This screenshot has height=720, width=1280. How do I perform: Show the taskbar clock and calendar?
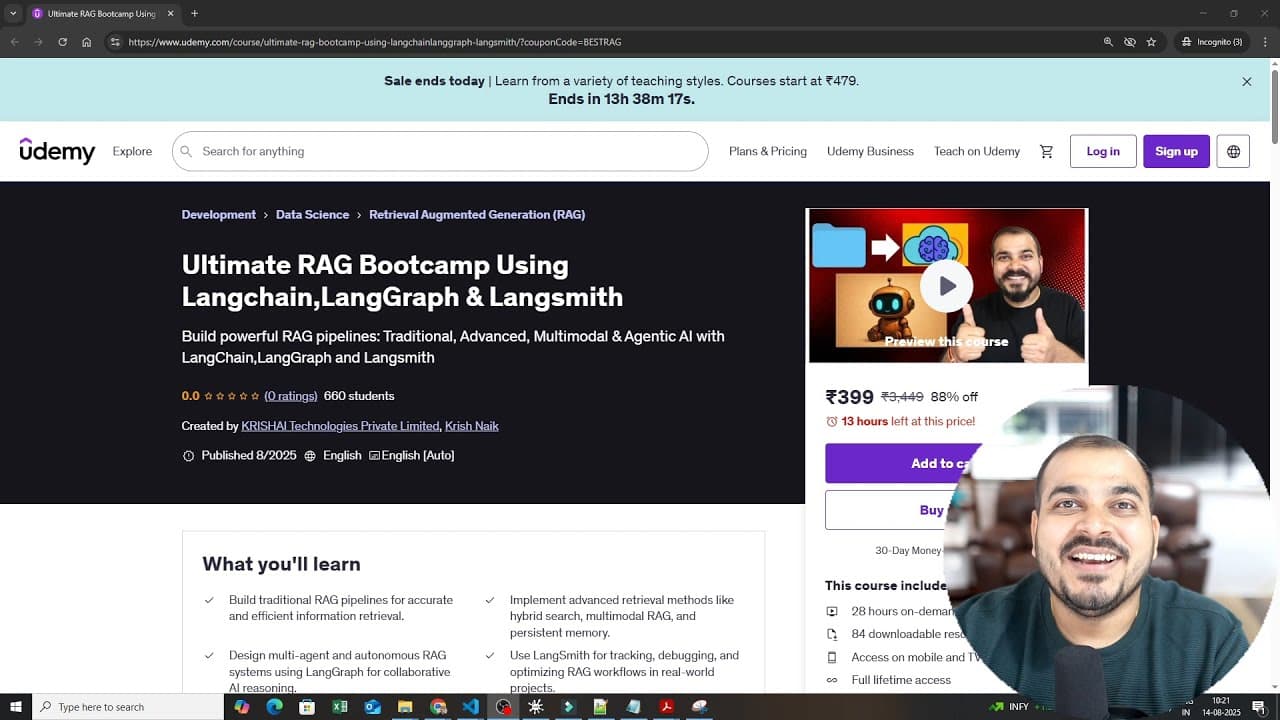point(1220,707)
